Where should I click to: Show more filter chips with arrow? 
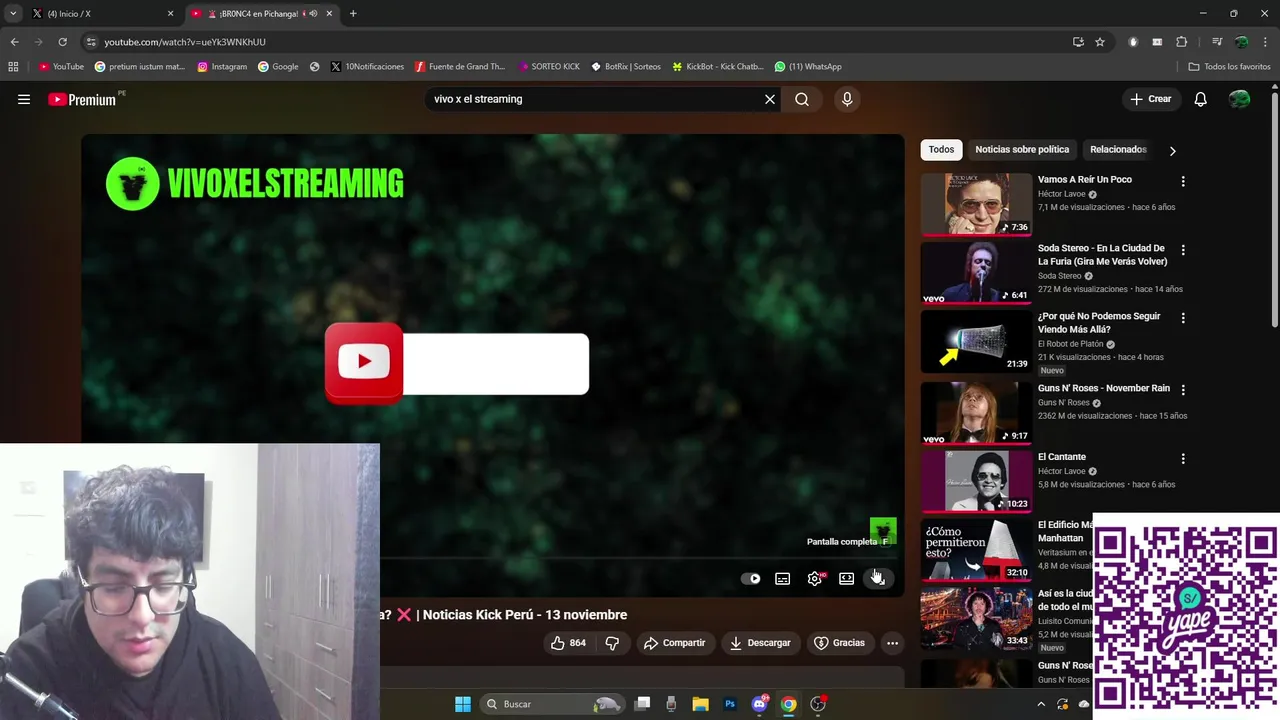(1172, 150)
